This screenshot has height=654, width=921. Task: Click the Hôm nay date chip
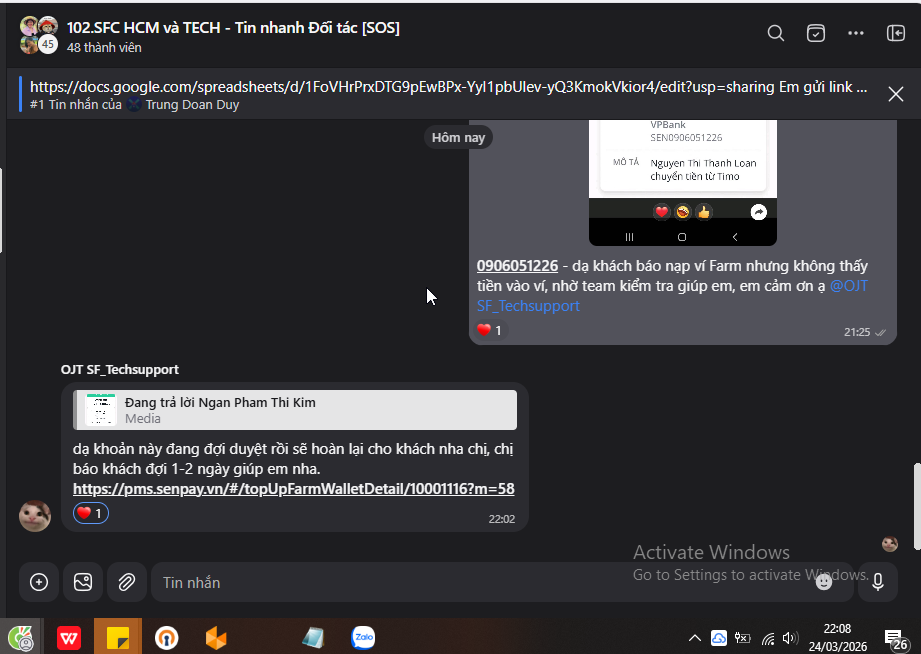pos(458,137)
